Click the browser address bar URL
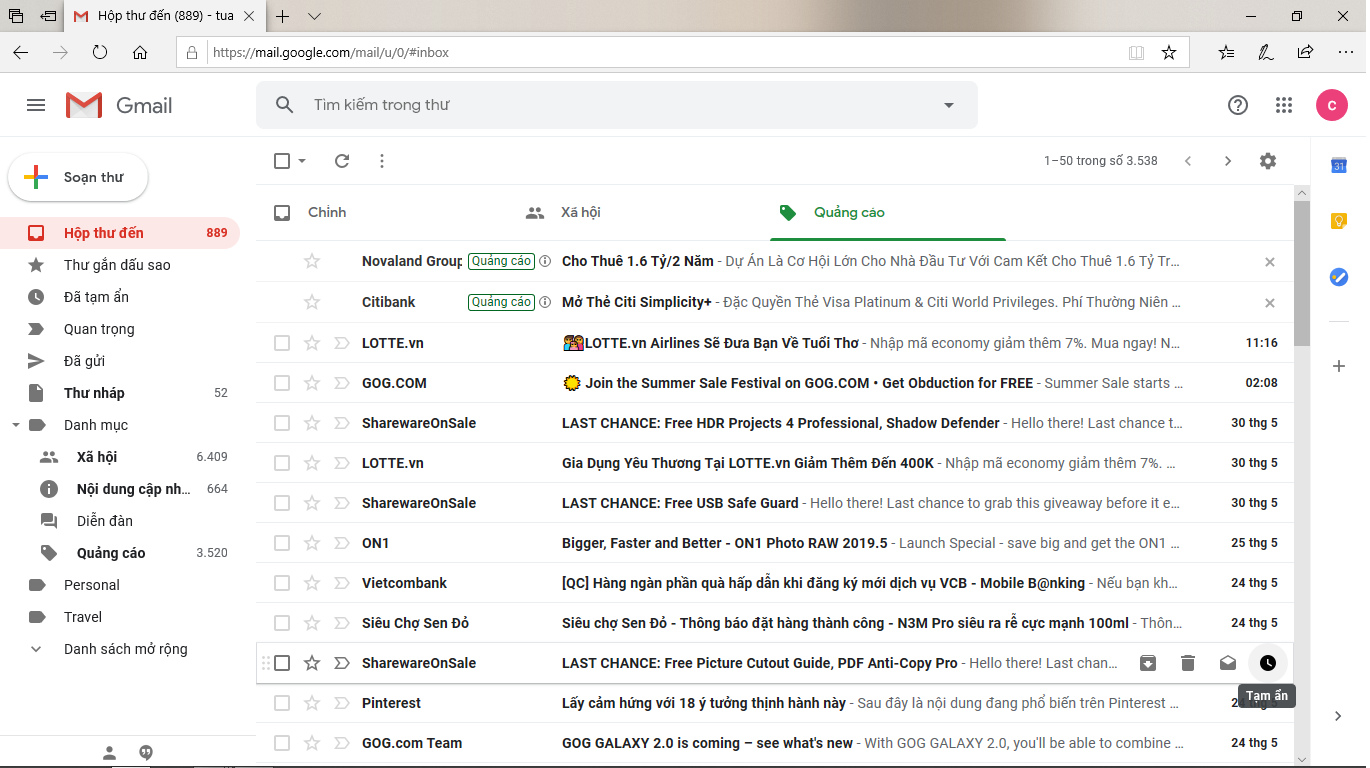1370x768 pixels. click(331, 52)
